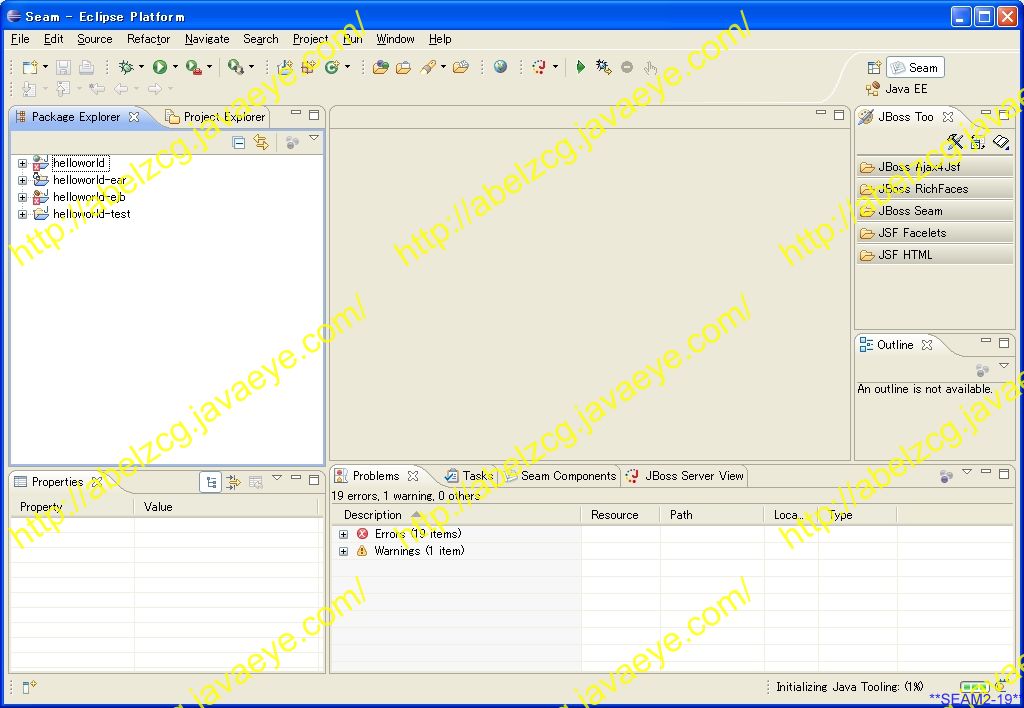Open the JSF HTML palette group
Screen dimensions: 1024x708
coord(935,255)
